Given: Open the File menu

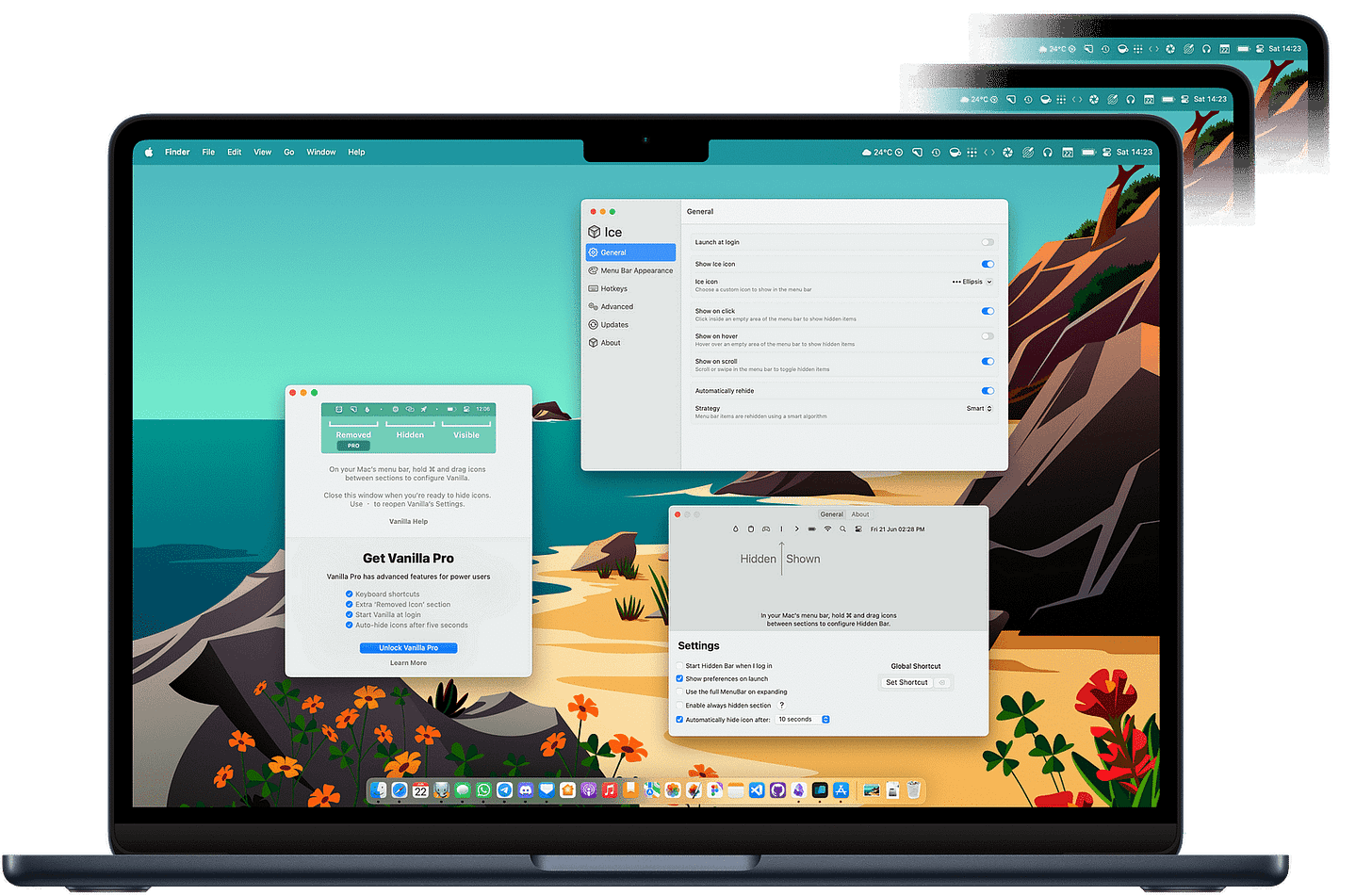Looking at the screenshot, I should 208,152.
